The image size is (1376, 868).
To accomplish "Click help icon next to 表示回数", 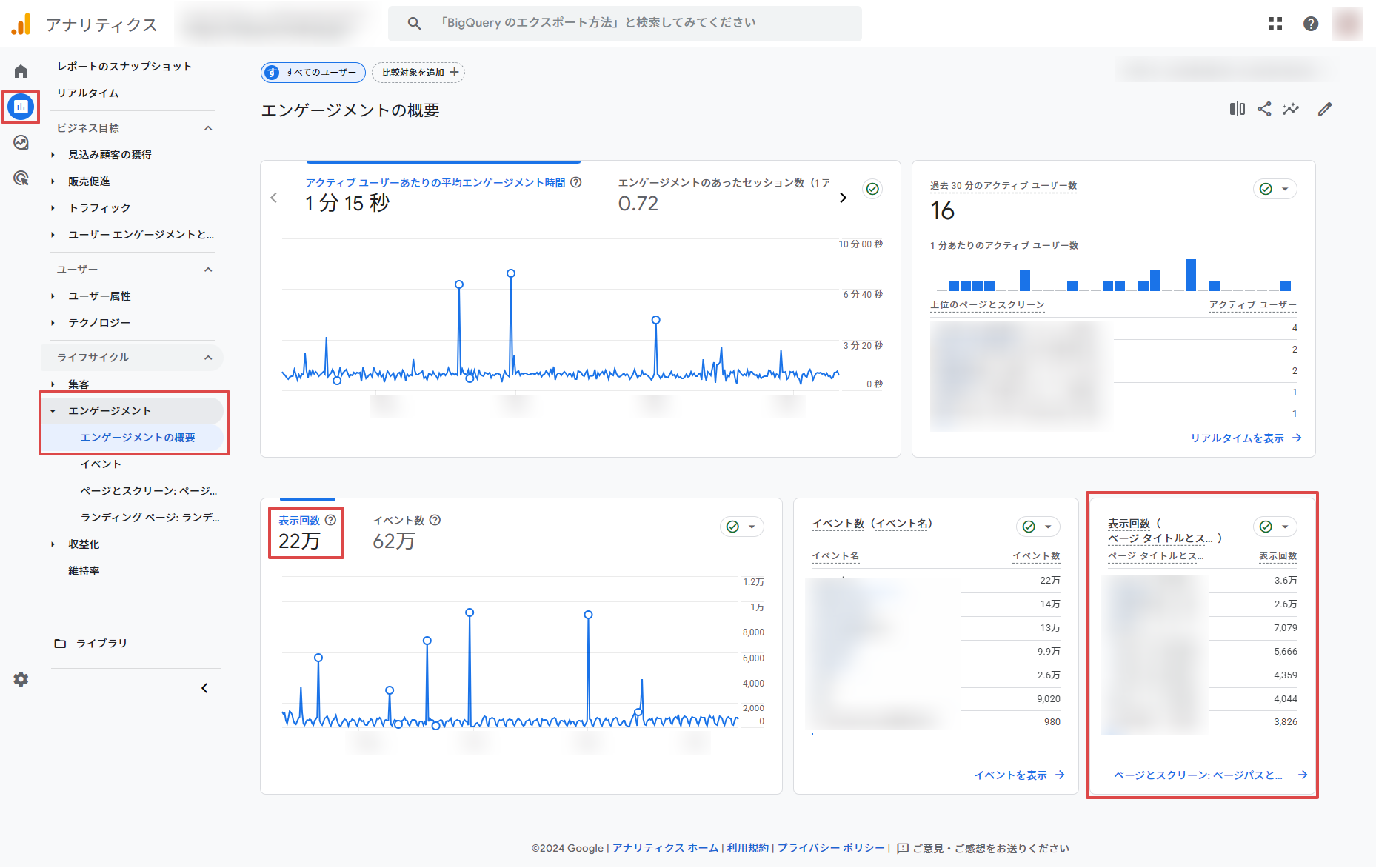I will pyautogui.click(x=330, y=520).
